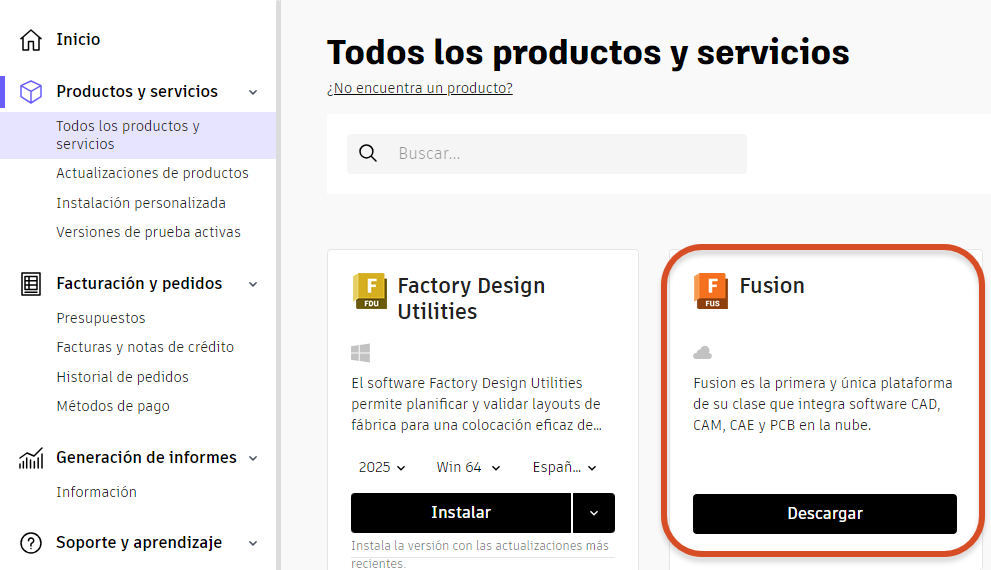This screenshot has width=991, height=570.
Task: Open the Español language dropdown
Action: pyautogui.click(x=564, y=467)
